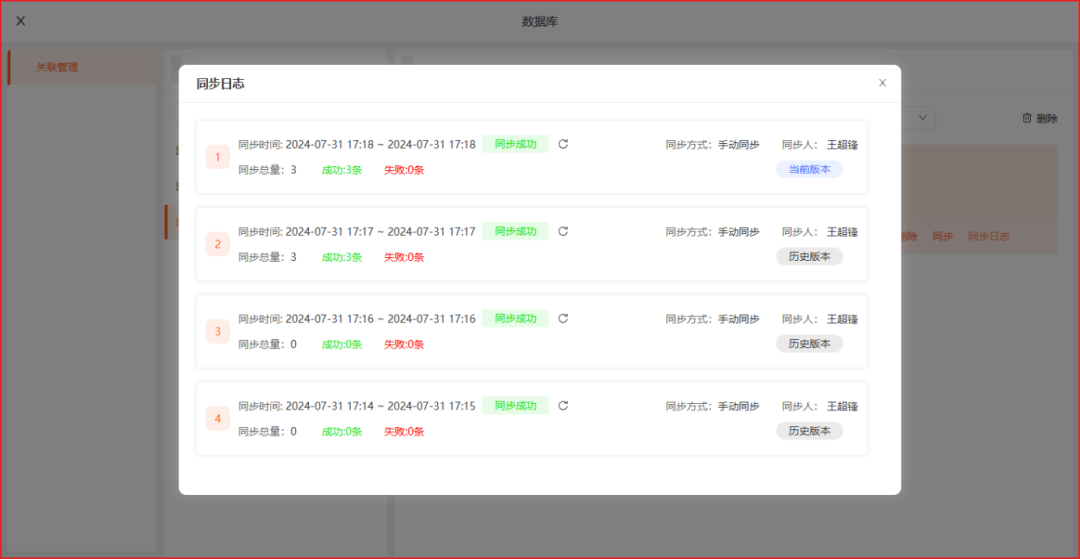The image size is (1080, 559).
Task: Click syncer name 王超锋 in entry 2
Action: (842, 232)
